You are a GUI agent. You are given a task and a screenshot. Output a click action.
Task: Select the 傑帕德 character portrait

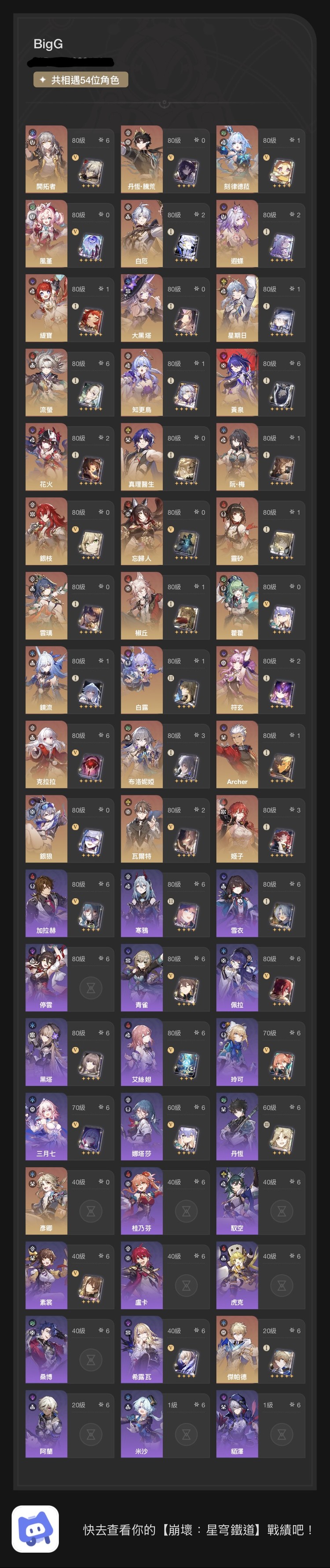[x=237, y=1350]
